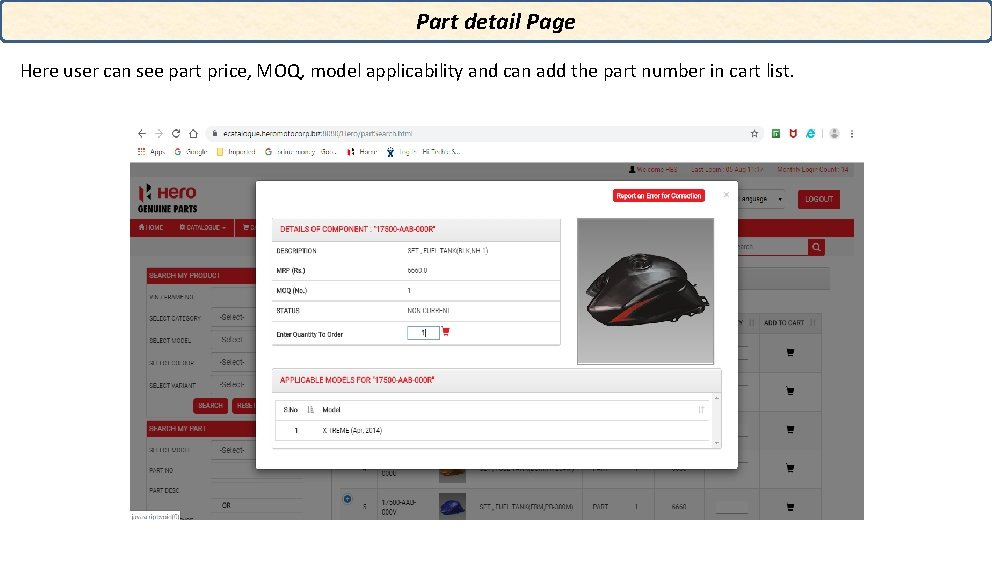
Task: Click the LOGOUT button
Action: pos(819,199)
